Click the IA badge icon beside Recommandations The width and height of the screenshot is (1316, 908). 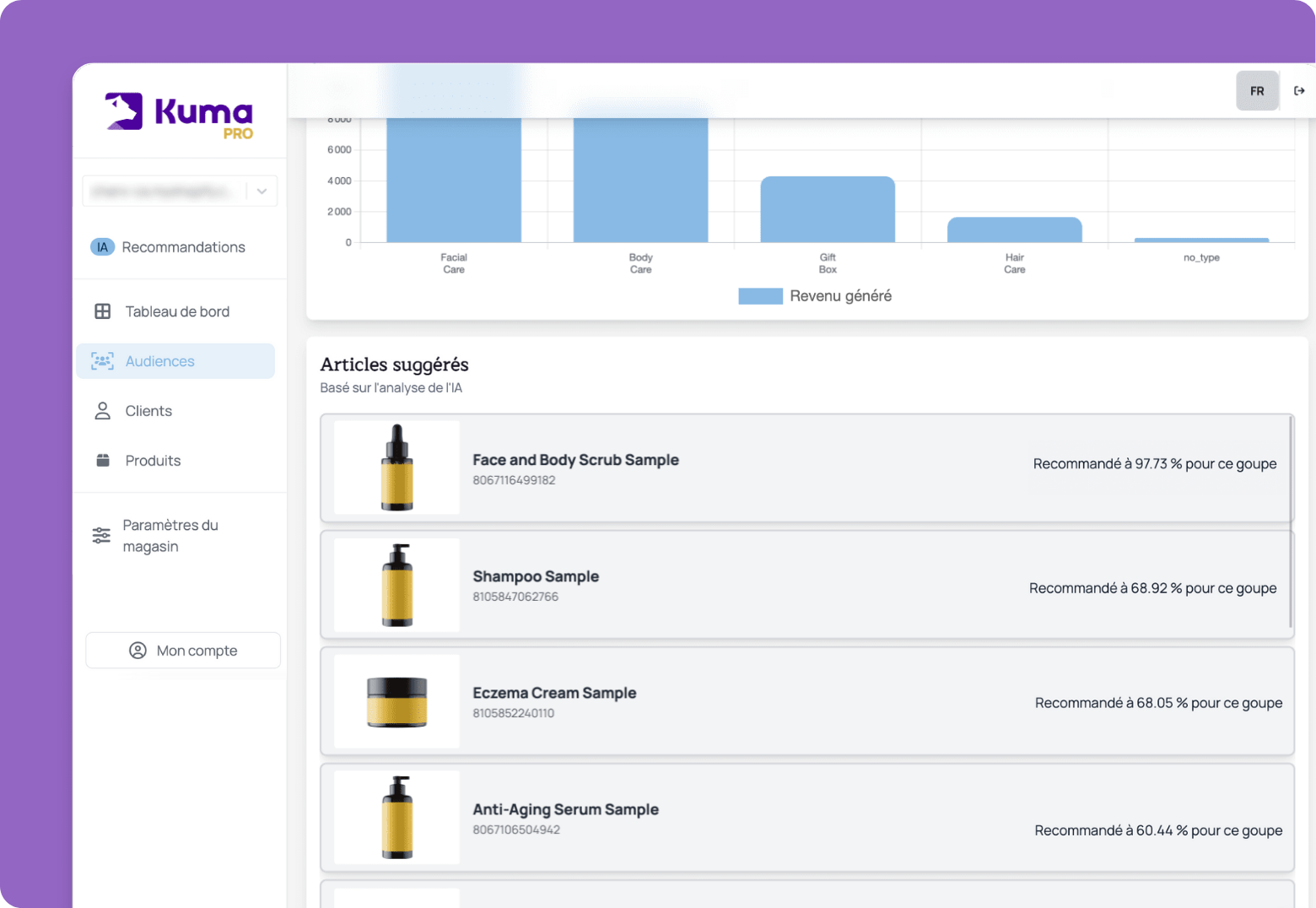[x=102, y=247]
